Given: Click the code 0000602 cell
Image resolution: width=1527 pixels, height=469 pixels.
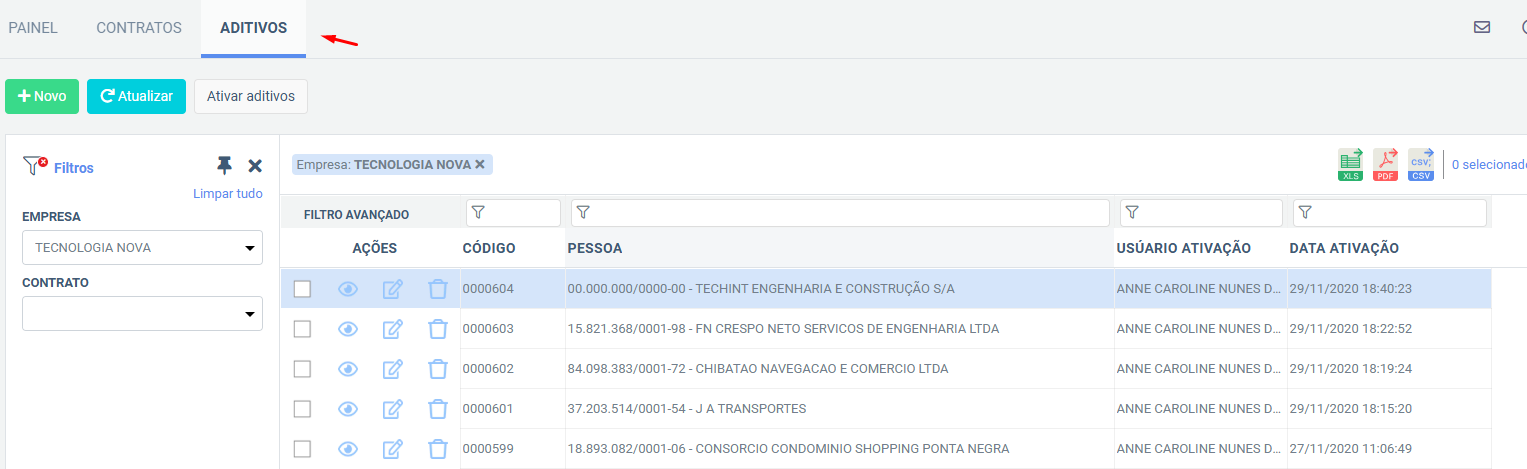Looking at the screenshot, I should [512, 369].
